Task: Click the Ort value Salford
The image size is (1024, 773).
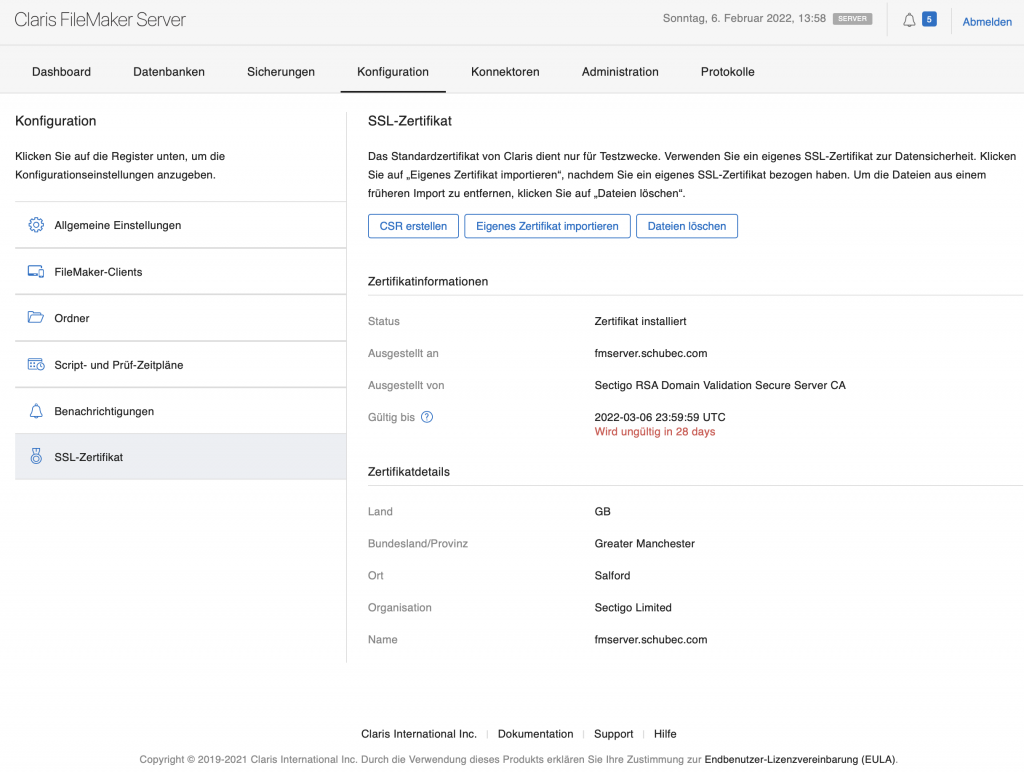Action: point(613,575)
